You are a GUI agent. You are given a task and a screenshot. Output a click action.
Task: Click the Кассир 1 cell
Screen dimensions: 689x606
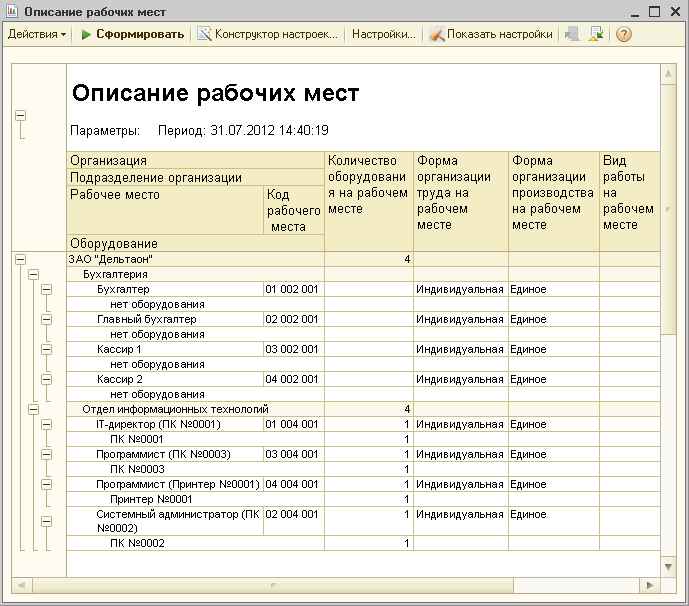click(x=165, y=349)
